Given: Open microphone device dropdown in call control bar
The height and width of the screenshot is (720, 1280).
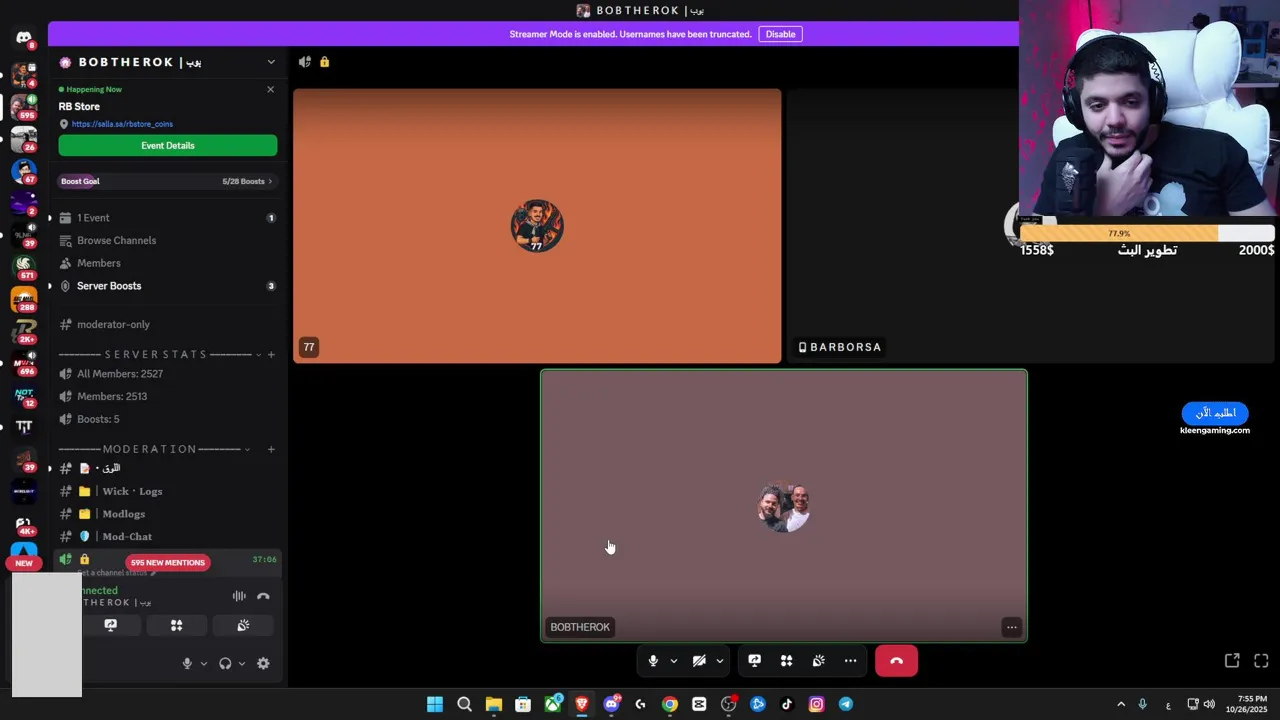Looking at the screenshot, I should tap(674, 661).
